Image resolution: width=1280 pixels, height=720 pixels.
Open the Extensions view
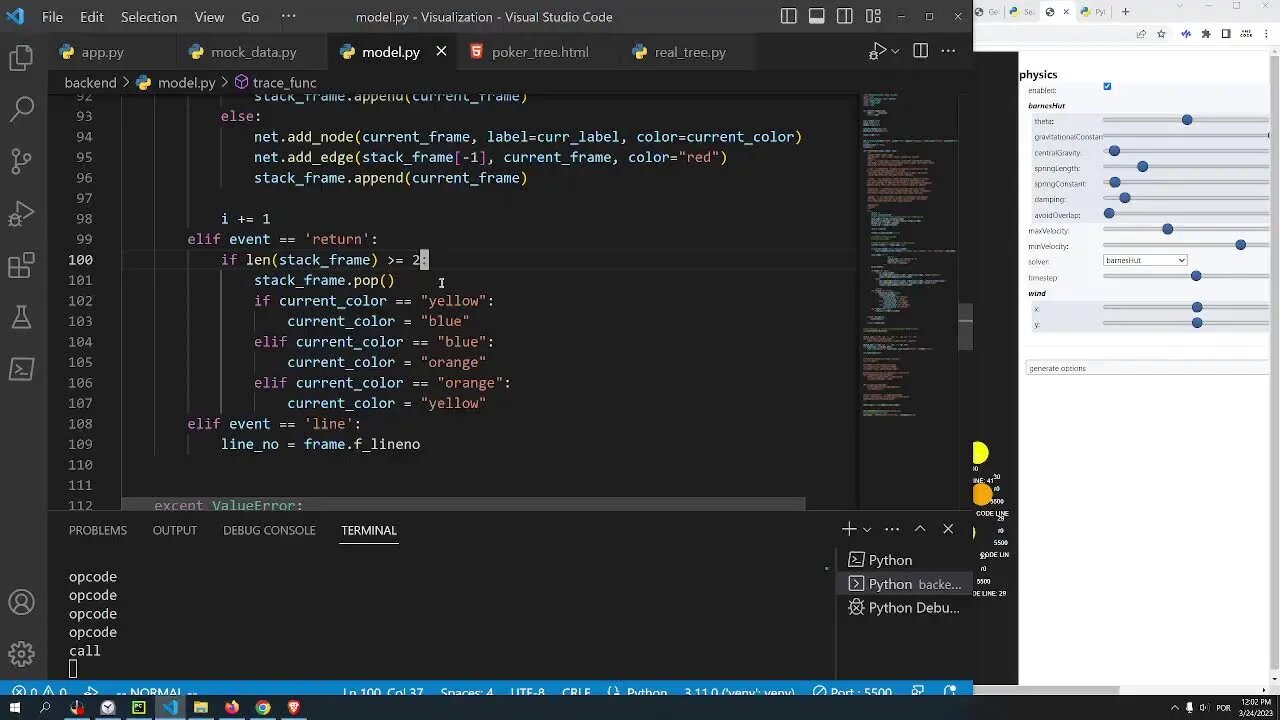coord(21,266)
